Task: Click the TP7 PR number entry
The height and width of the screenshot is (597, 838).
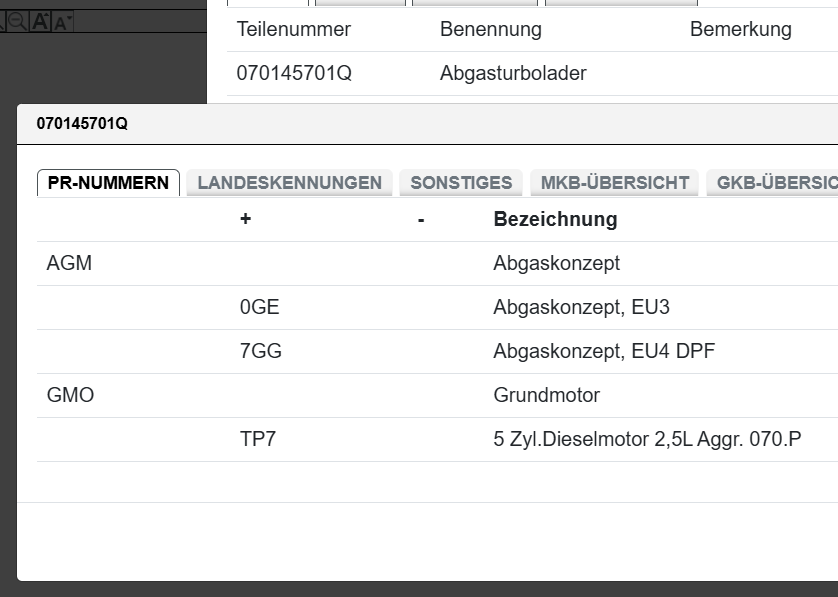Action: tap(257, 439)
